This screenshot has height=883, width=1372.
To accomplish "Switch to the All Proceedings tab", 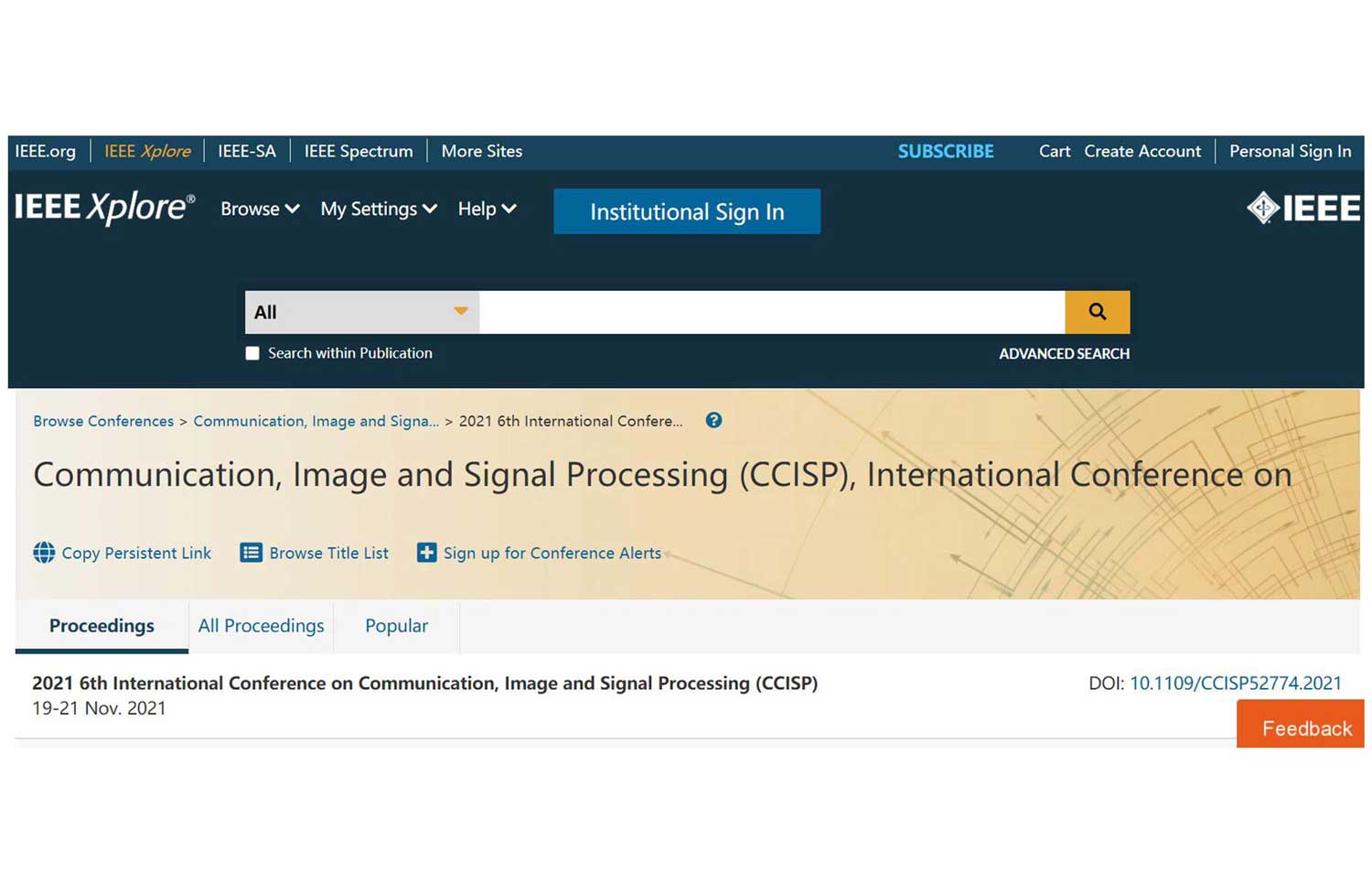I will click(261, 626).
